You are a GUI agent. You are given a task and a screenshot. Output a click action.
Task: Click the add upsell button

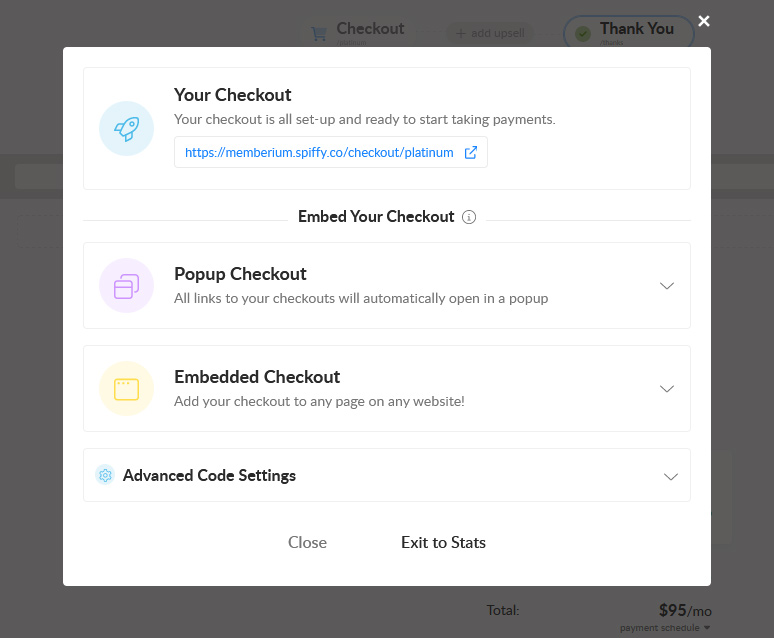[490, 33]
